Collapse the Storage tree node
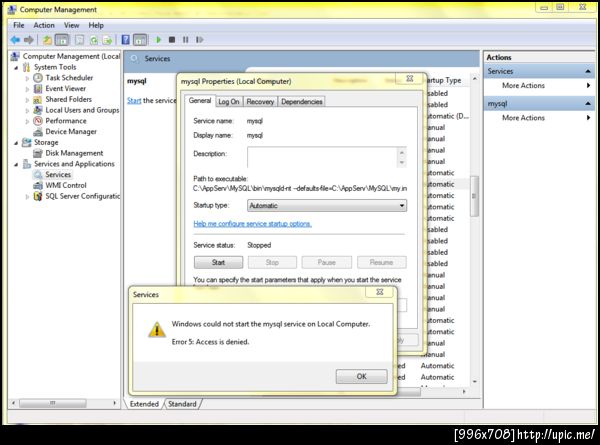Viewport: 600px width, 445px height. 16,143
